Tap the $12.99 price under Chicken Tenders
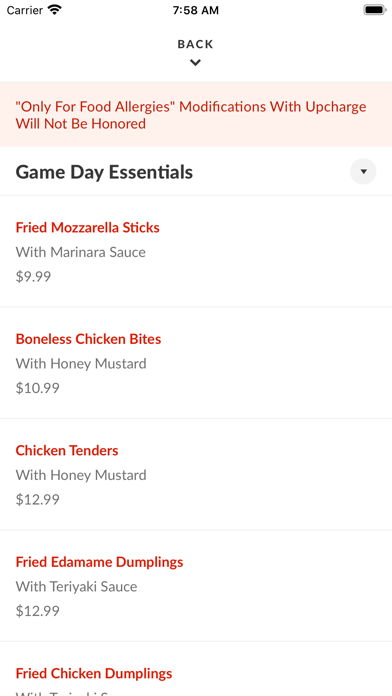This screenshot has height=696, width=392. pyautogui.click(x=38, y=499)
